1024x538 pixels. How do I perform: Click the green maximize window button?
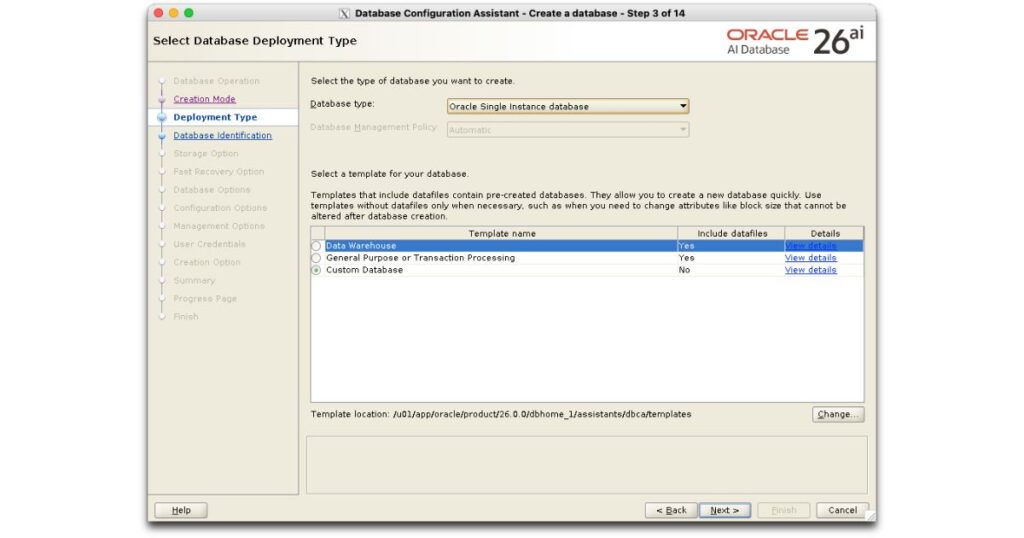[x=189, y=13]
